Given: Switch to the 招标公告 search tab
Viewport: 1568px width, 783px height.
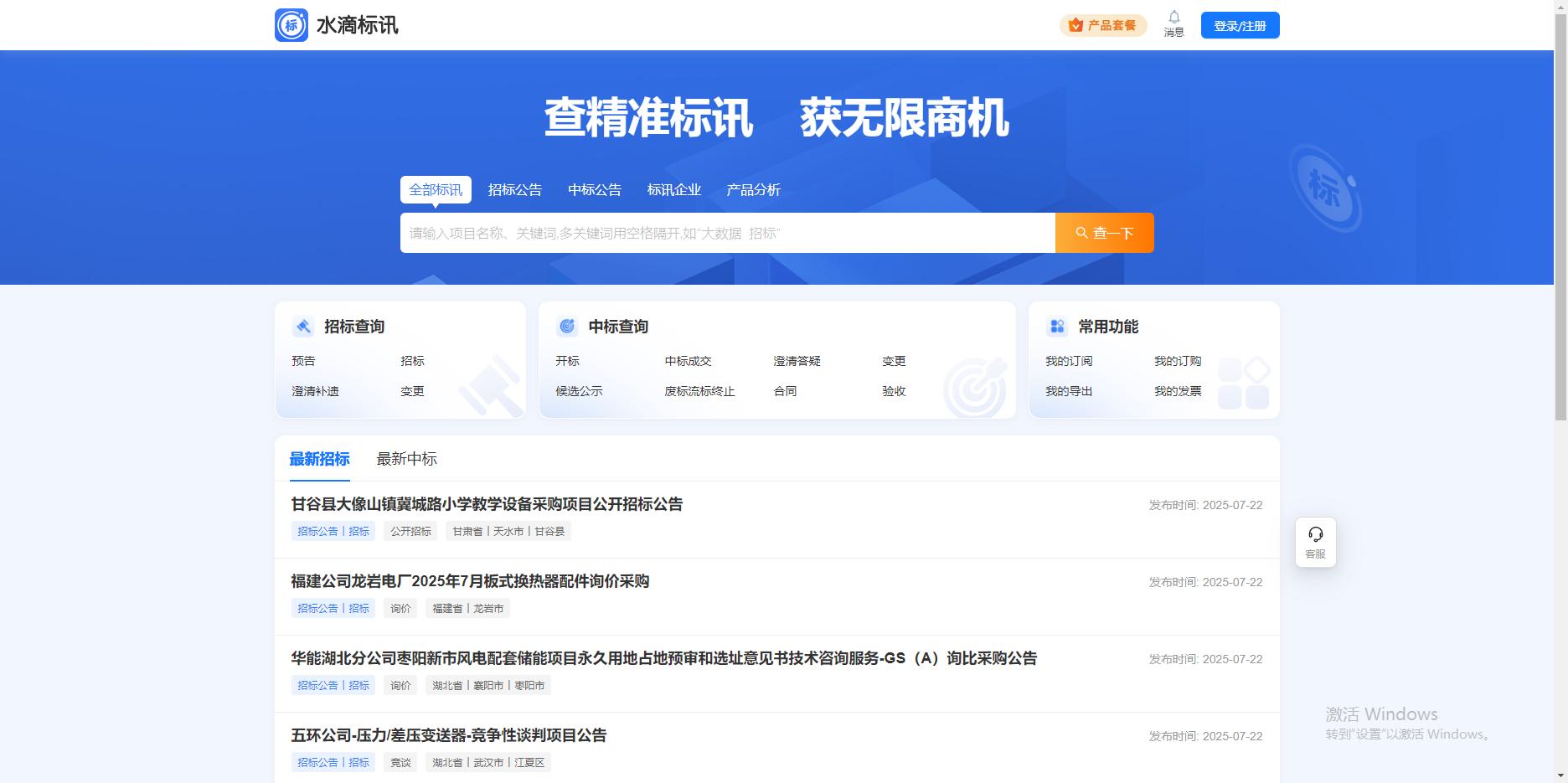Looking at the screenshot, I should [515, 190].
